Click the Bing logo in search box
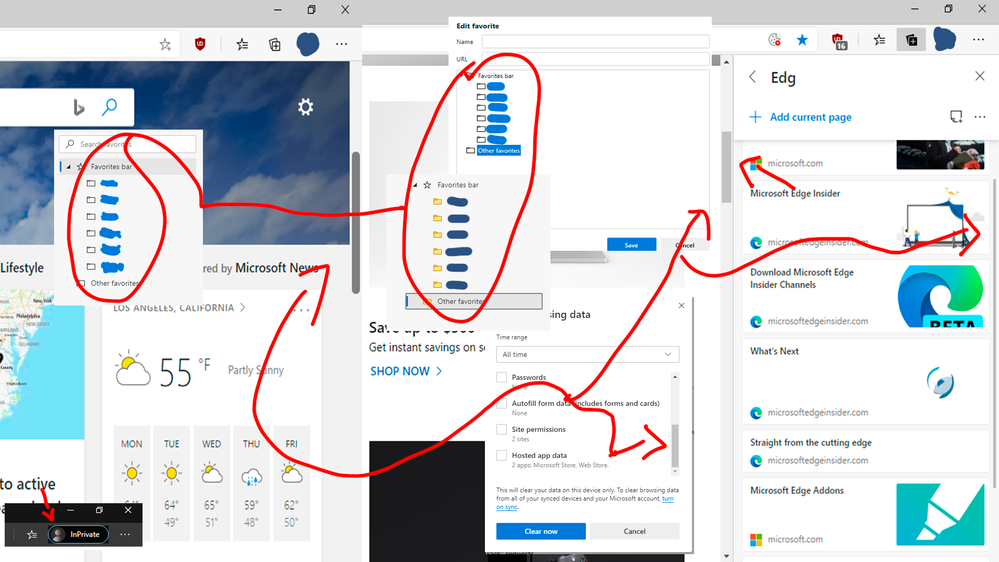Screen dimensions: 999x562 [x=79, y=107]
